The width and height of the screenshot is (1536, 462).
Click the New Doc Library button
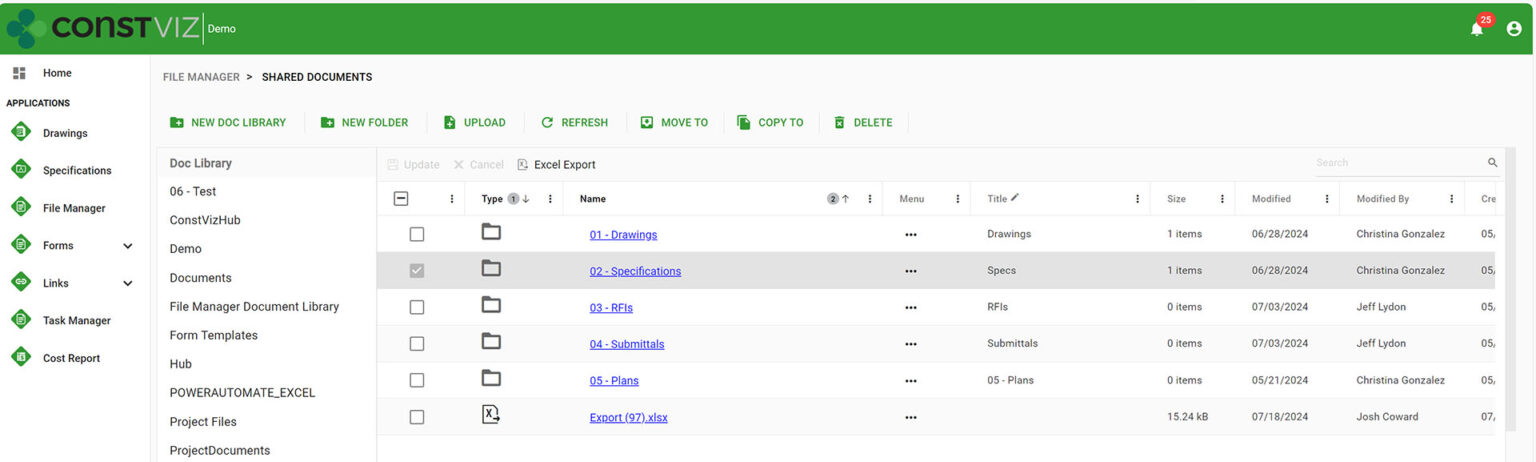pyautogui.click(x=228, y=123)
